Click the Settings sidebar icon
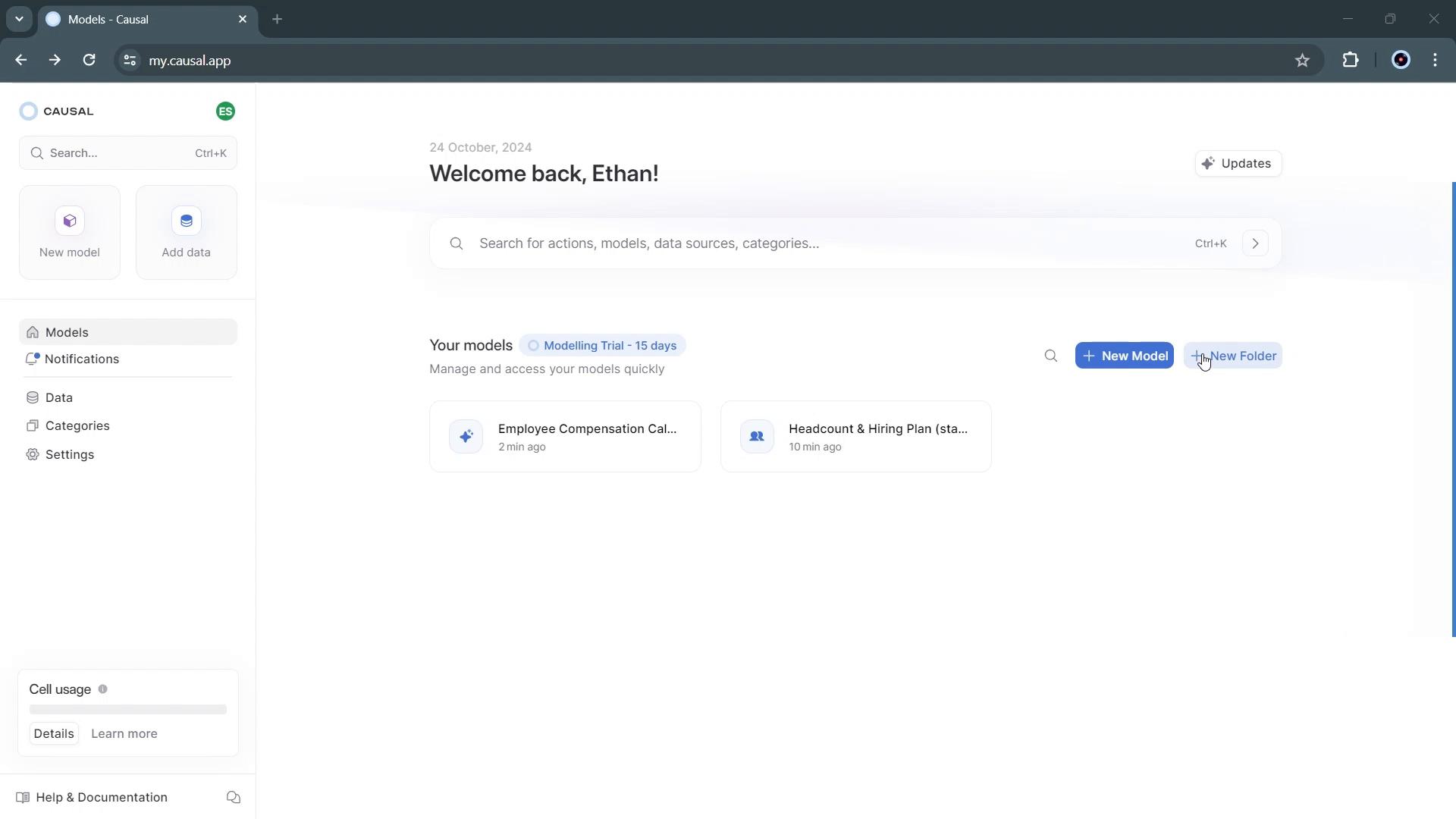 point(34,454)
